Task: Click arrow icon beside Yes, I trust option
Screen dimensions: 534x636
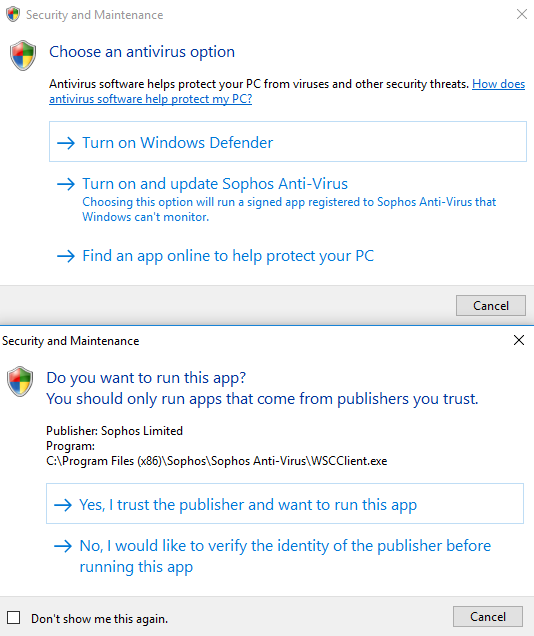Action: pyautogui.click(x=63, y=505)
